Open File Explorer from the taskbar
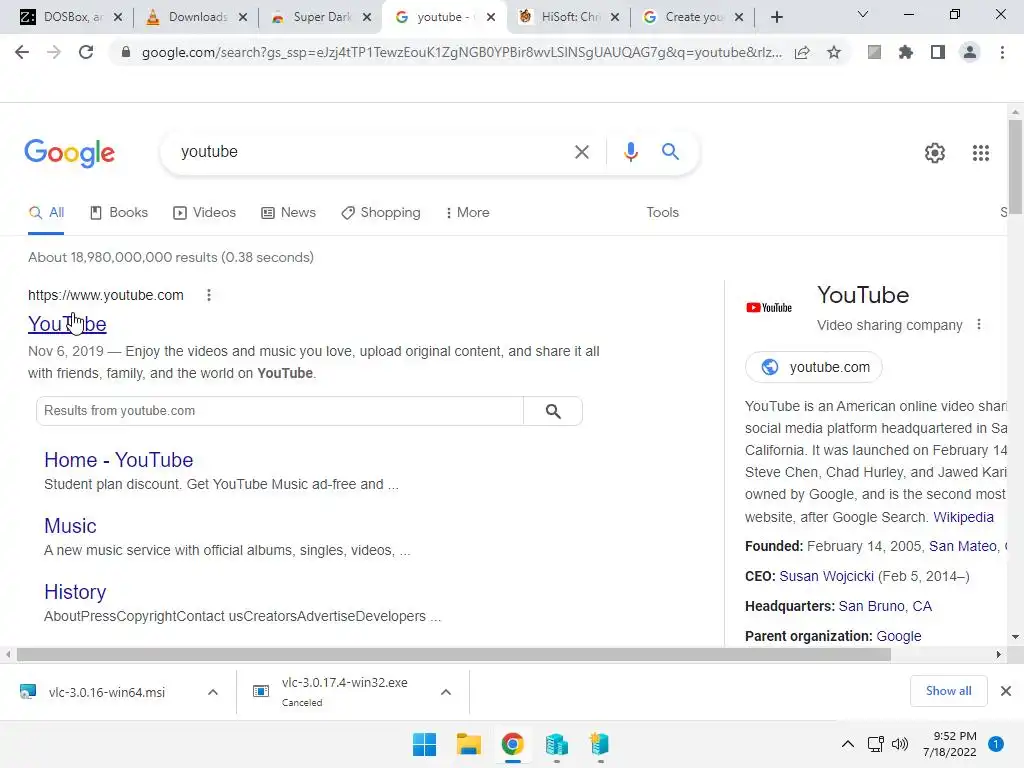This screenshot has height=768, width=1024. click(x=468, y=744)
